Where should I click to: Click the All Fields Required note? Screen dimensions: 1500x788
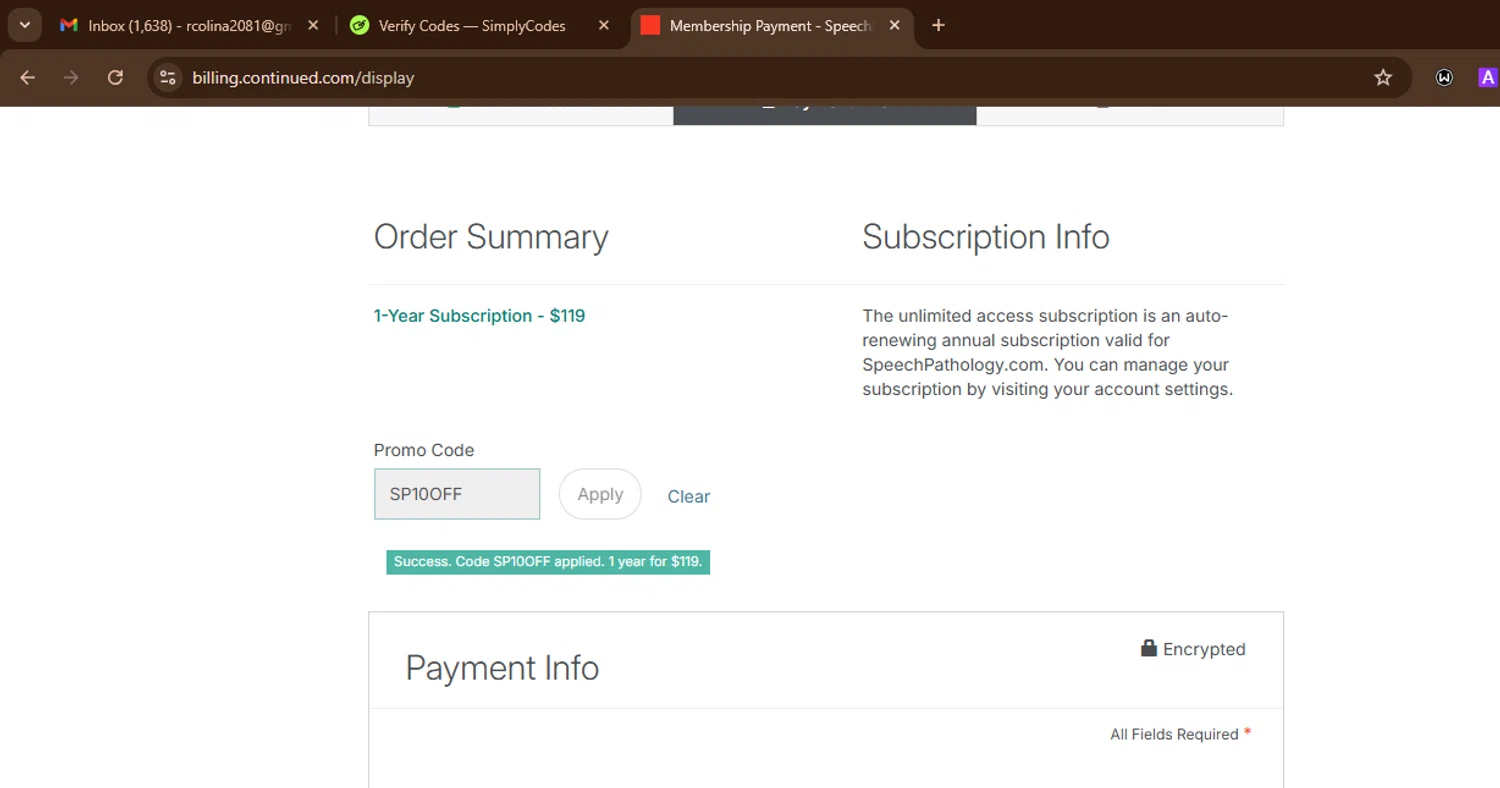(1181, 734)
